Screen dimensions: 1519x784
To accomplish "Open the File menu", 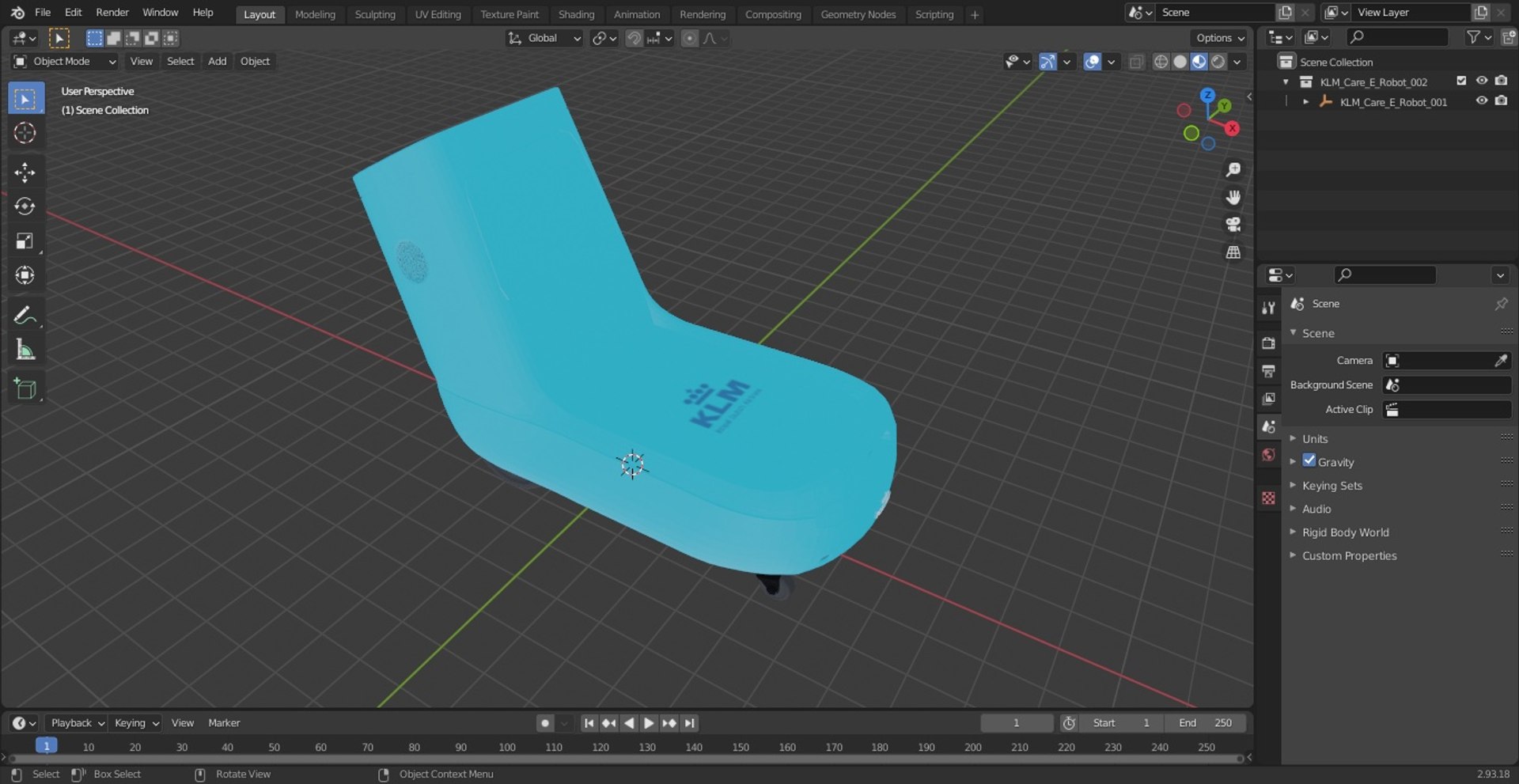I will [x=43, y=13].
